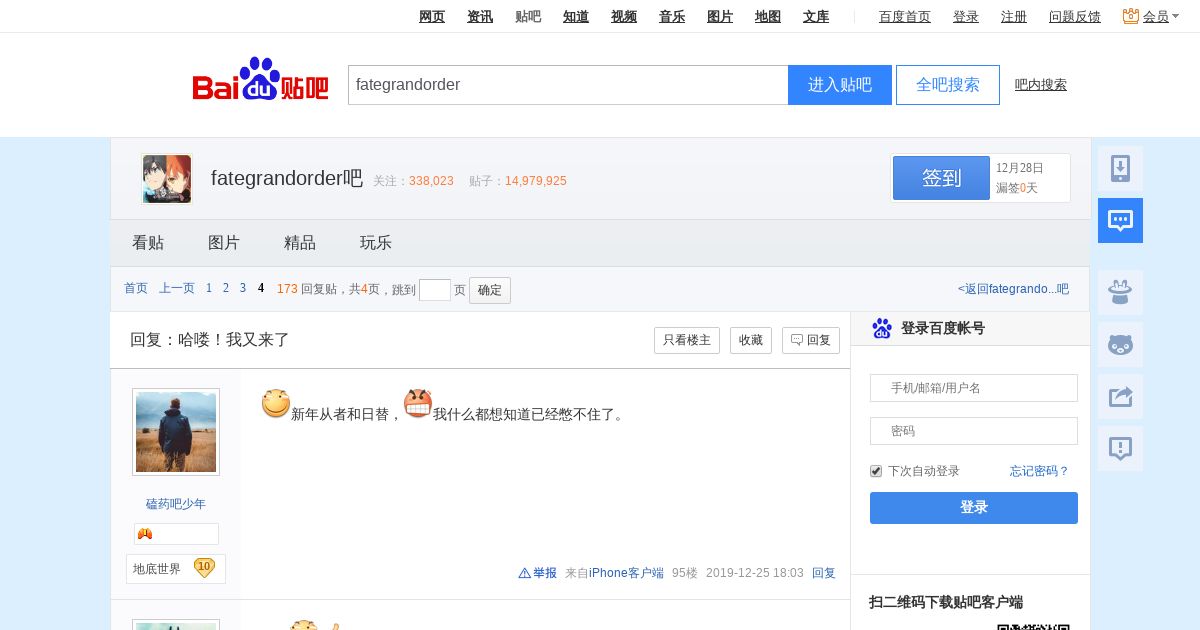Click the 收藏 button
This screenshot has width=1200, height=630.
click(x=751, y=340)
